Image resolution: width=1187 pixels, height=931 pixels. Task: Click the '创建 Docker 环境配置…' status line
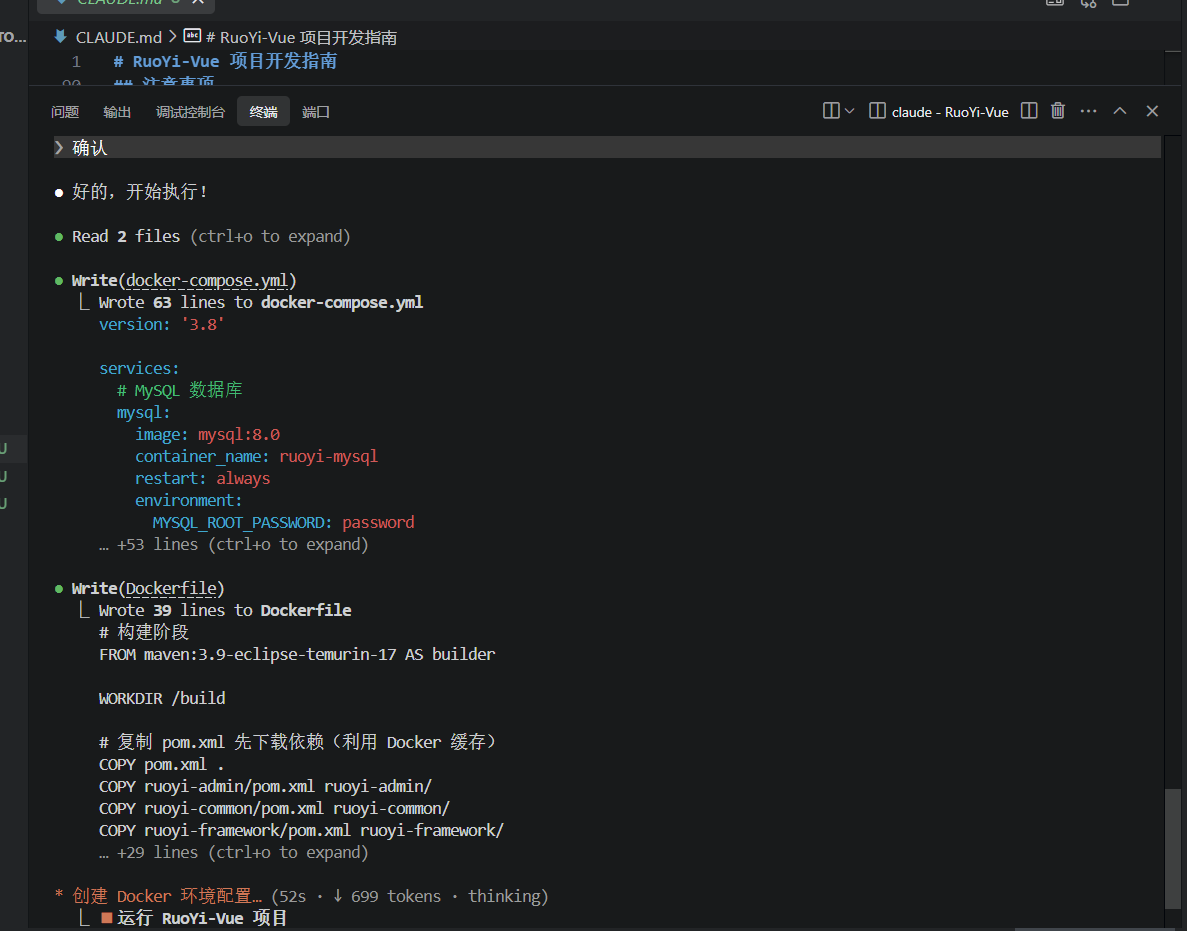pos(167,897)
